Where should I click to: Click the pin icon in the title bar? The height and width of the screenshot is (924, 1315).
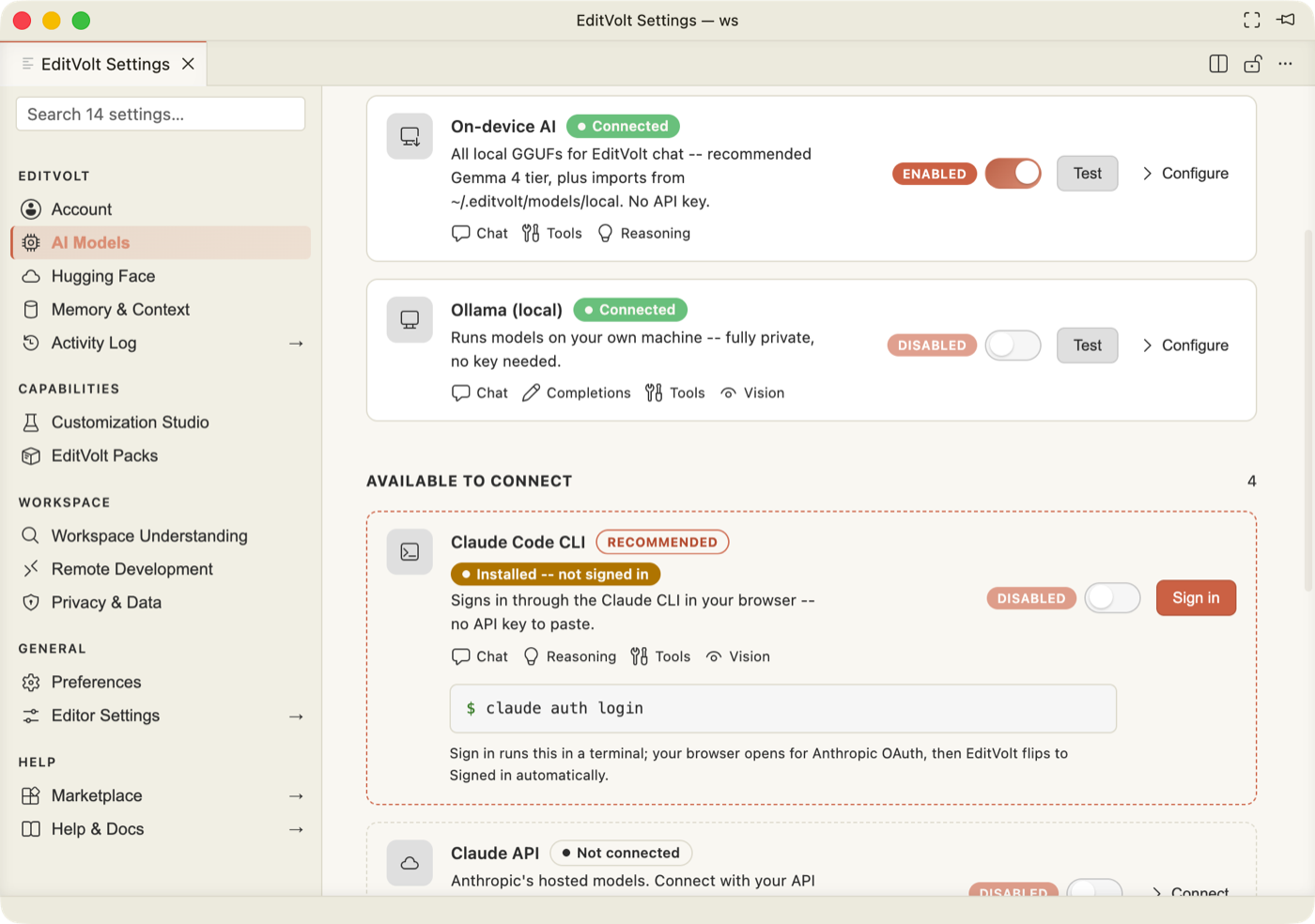(x=1286, y=20)
